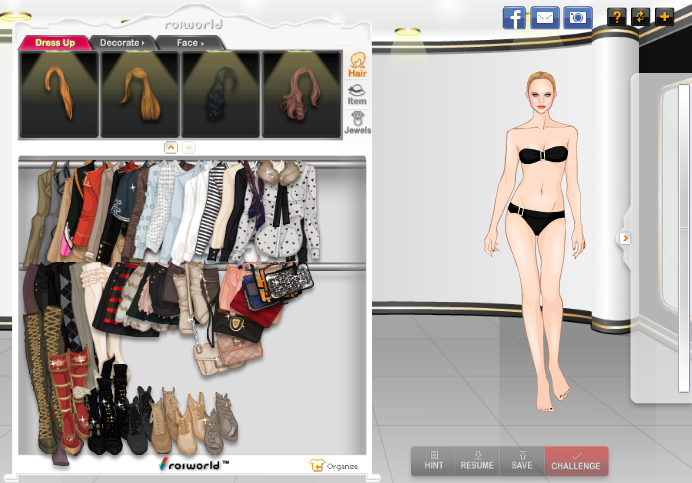Expand the Decorate tab menu
Viewport: 692px width, 483px height.
pos(121,43)
